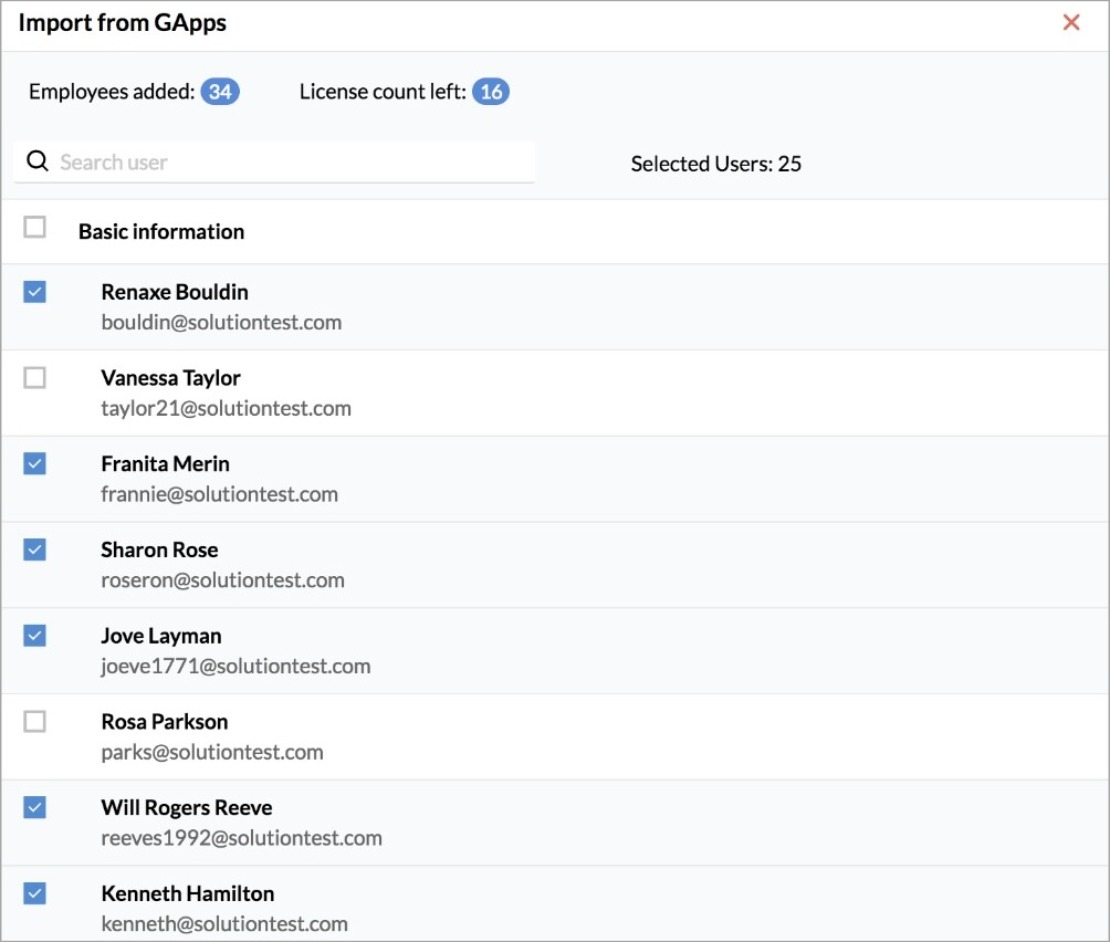
Task: Click the Employees added count badge
Action: 220,93
